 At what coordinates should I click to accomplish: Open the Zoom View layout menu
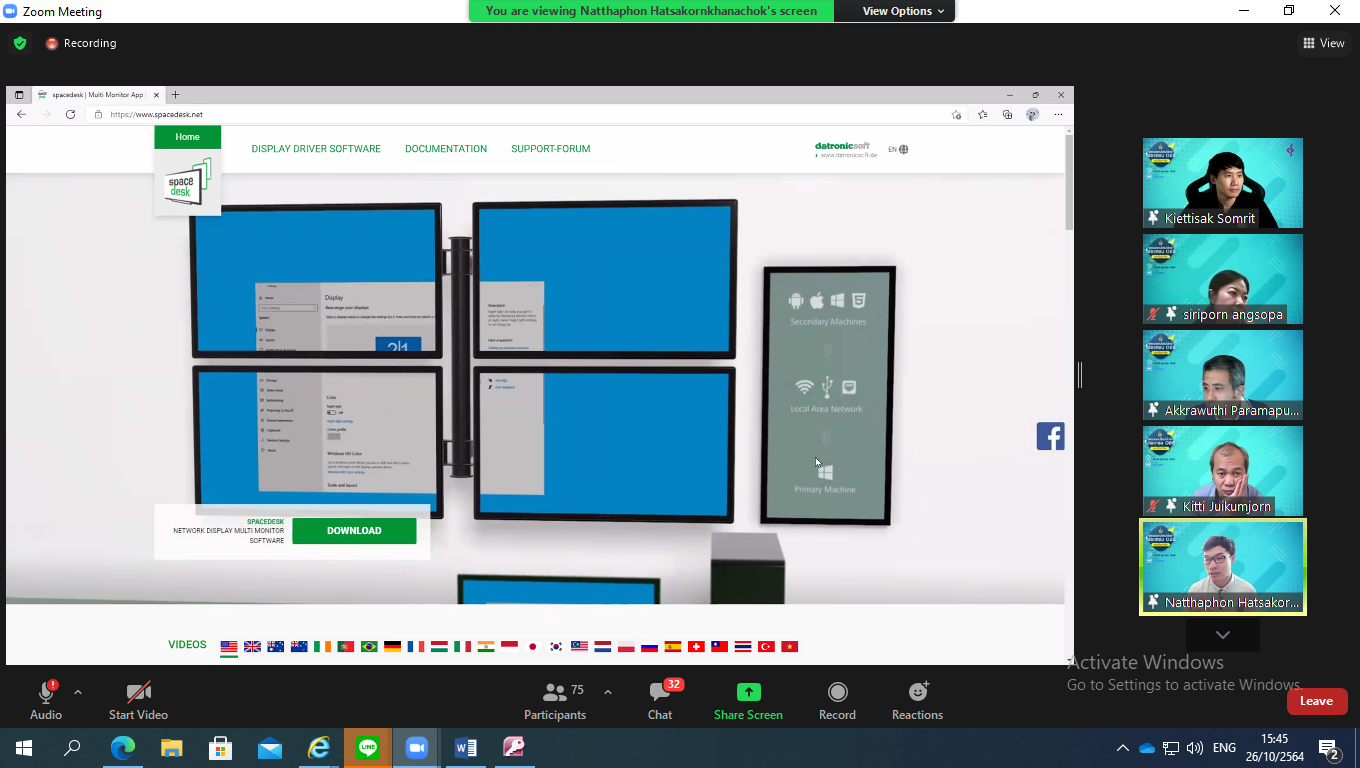(x=1323, y=43)
